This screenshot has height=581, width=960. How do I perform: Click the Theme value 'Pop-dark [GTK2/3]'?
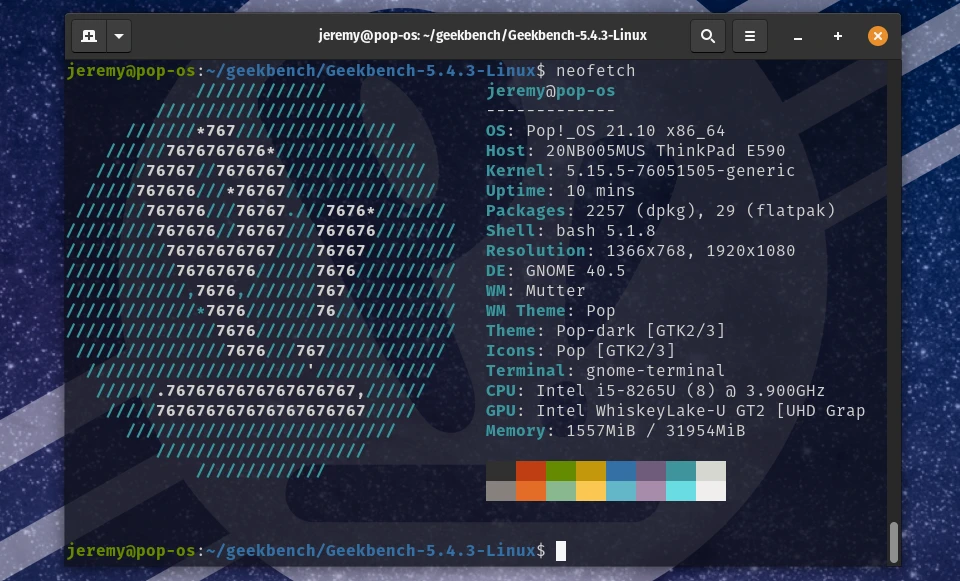(x=640, y=331)
